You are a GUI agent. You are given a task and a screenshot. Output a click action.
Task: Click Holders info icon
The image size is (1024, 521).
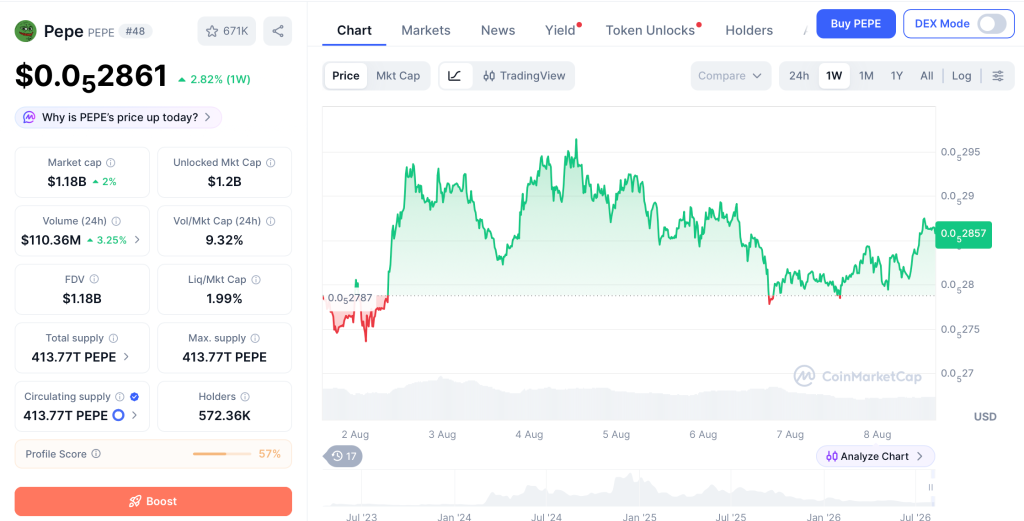(245, 397)
